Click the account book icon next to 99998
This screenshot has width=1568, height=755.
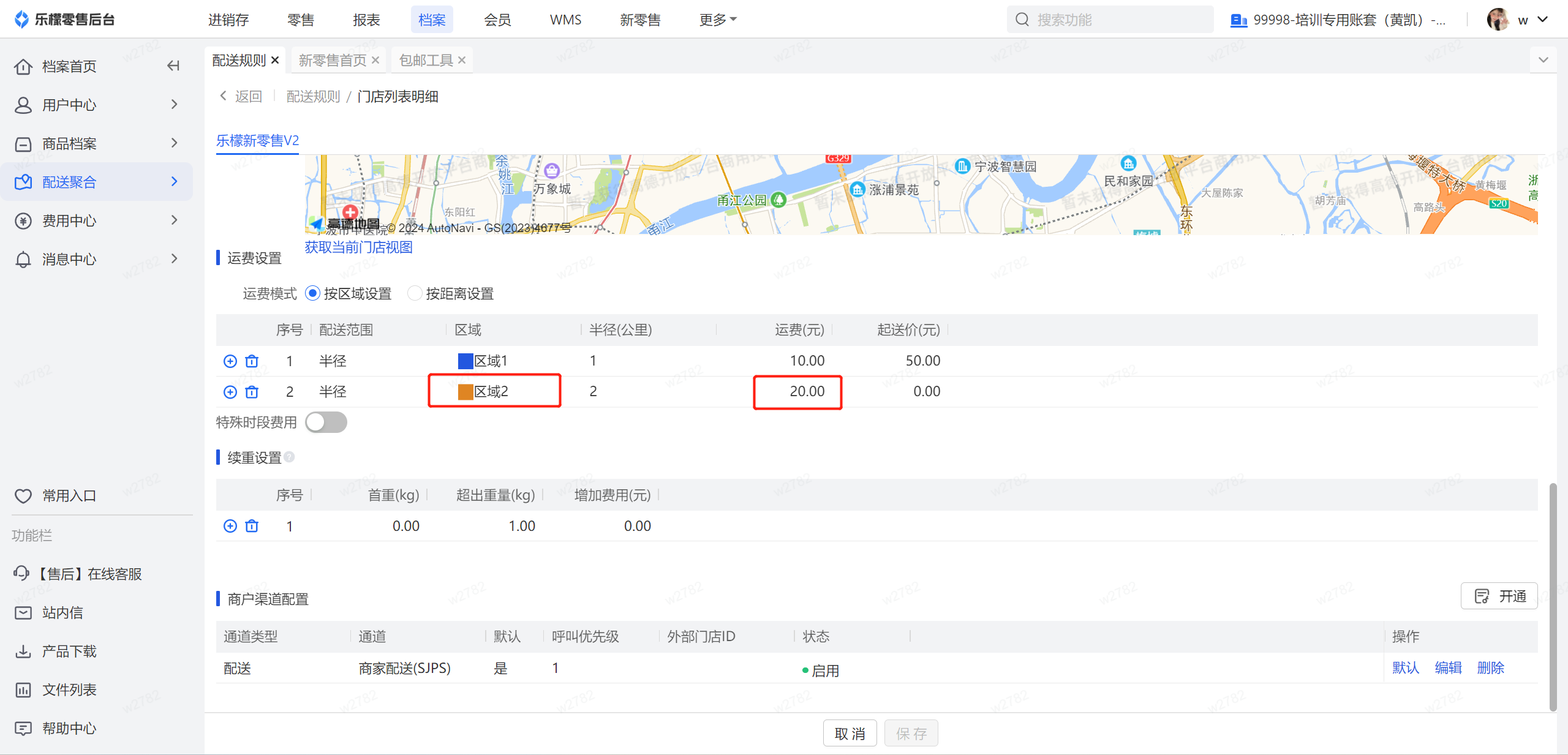tap(1238, 20)
